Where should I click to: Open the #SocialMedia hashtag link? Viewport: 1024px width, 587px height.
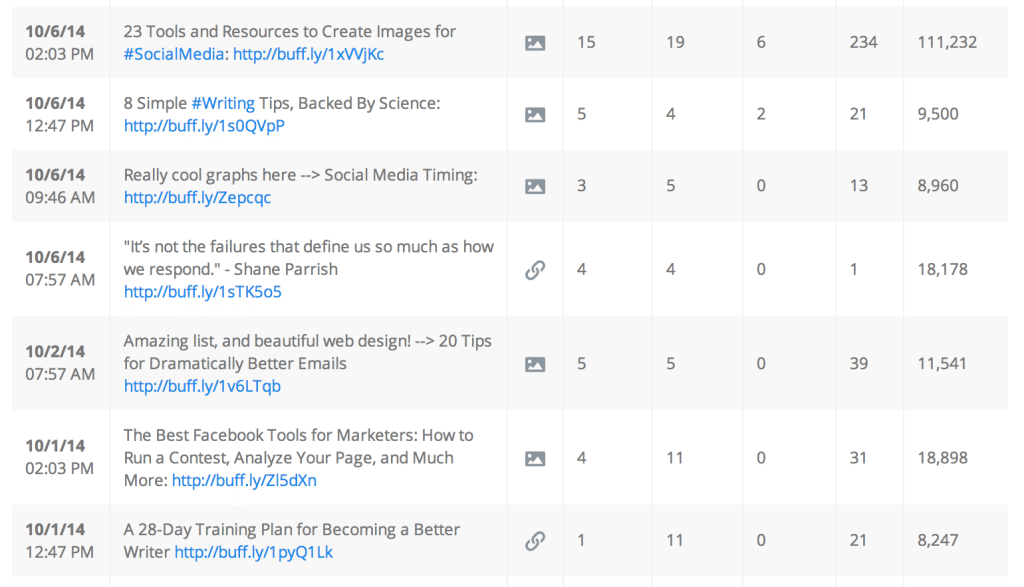174,54
